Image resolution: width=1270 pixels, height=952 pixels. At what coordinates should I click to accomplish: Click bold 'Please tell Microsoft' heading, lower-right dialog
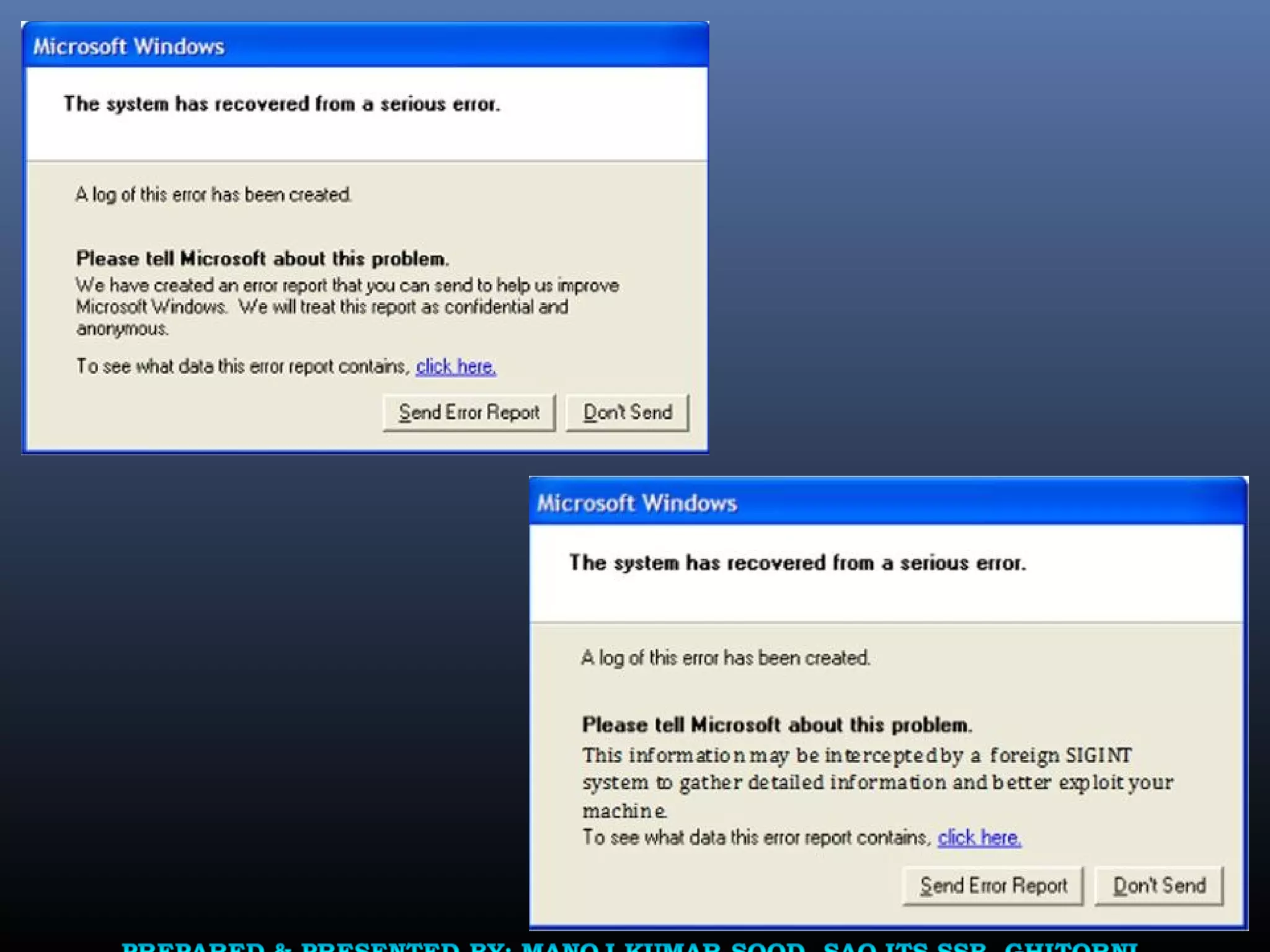tap(776, 725)
